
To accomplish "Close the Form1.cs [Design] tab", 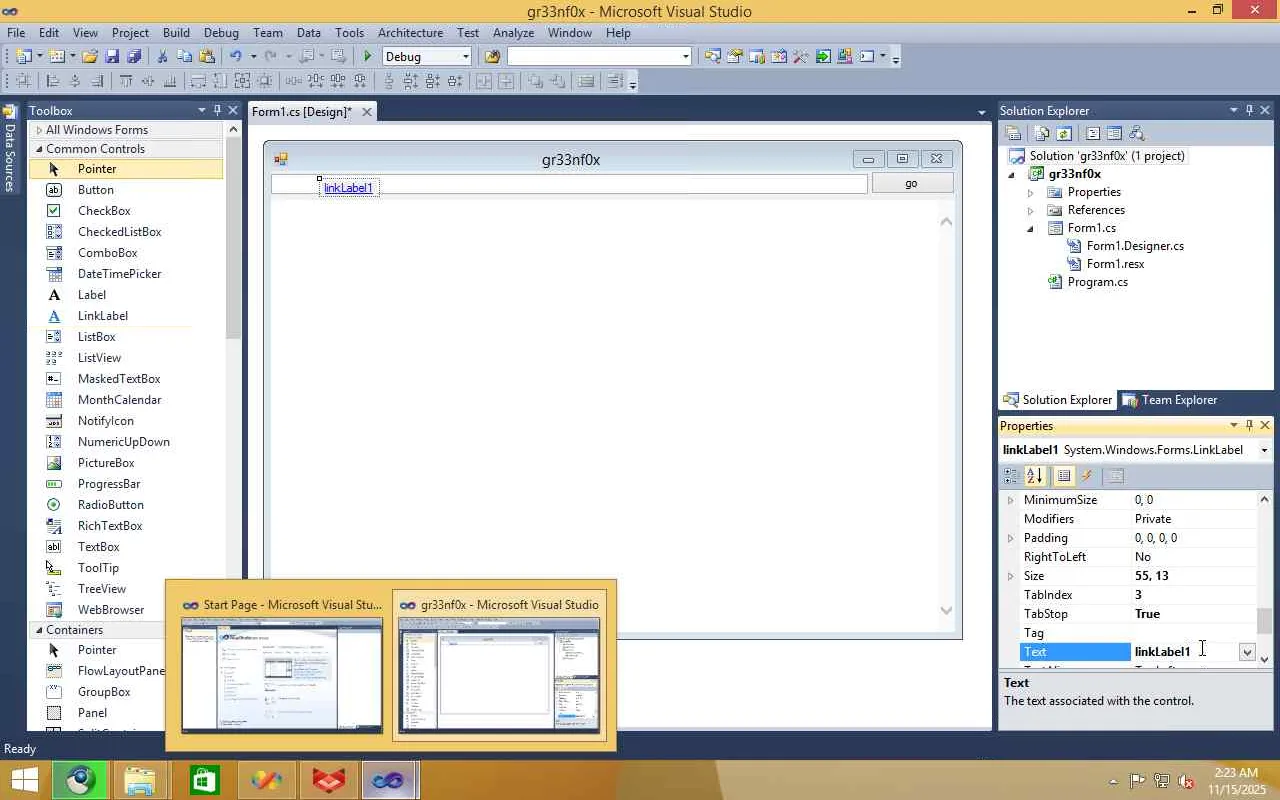I will pyautogui.click(x=367, y=112).
